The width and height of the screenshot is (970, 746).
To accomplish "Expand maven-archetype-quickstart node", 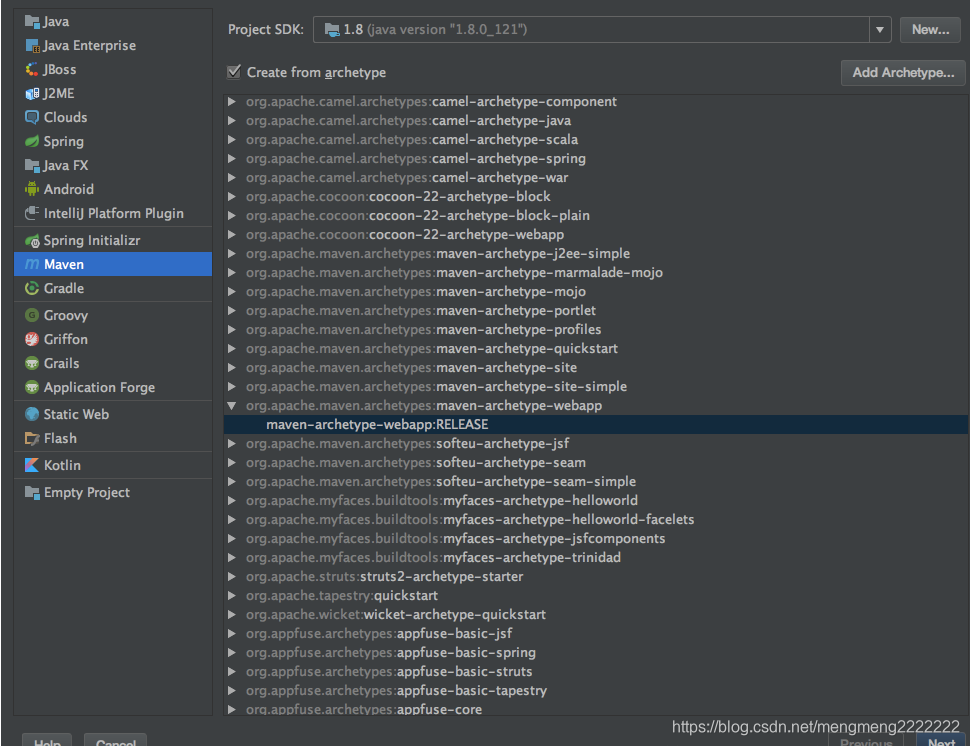I will tap(231, 349).
